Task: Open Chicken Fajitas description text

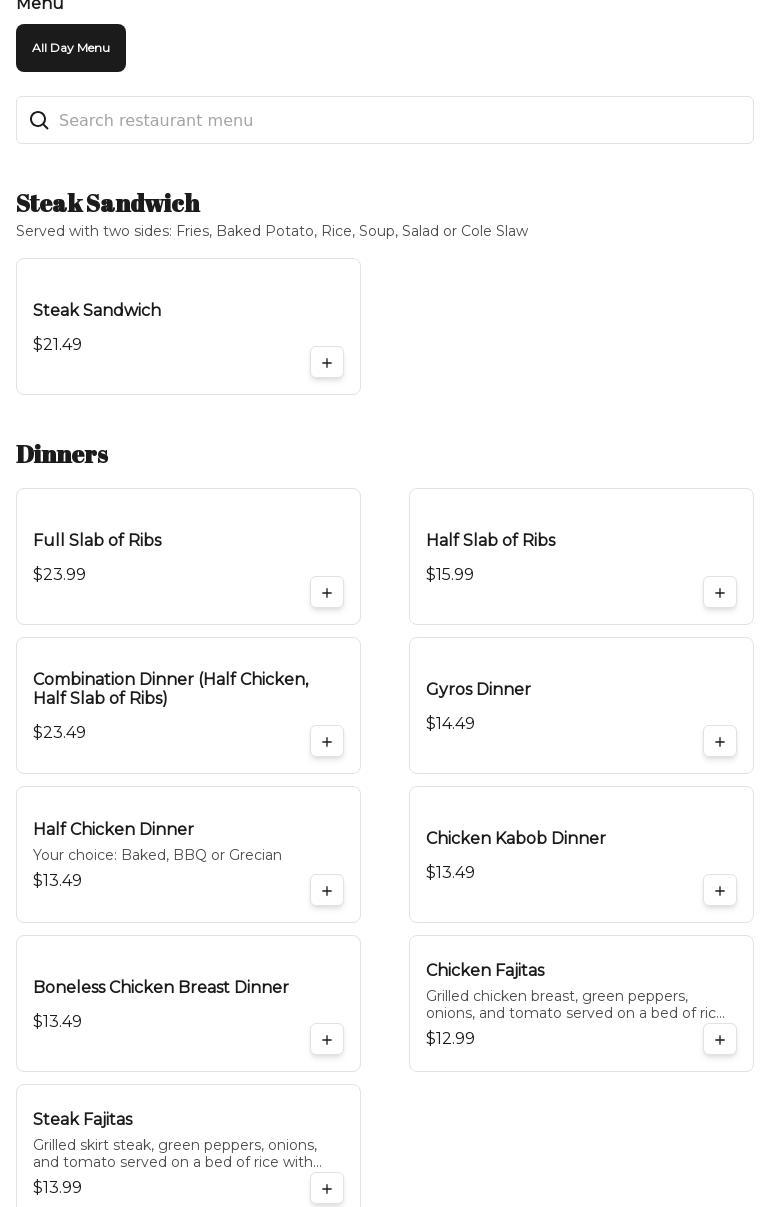Action: [x=575, y=1005]
